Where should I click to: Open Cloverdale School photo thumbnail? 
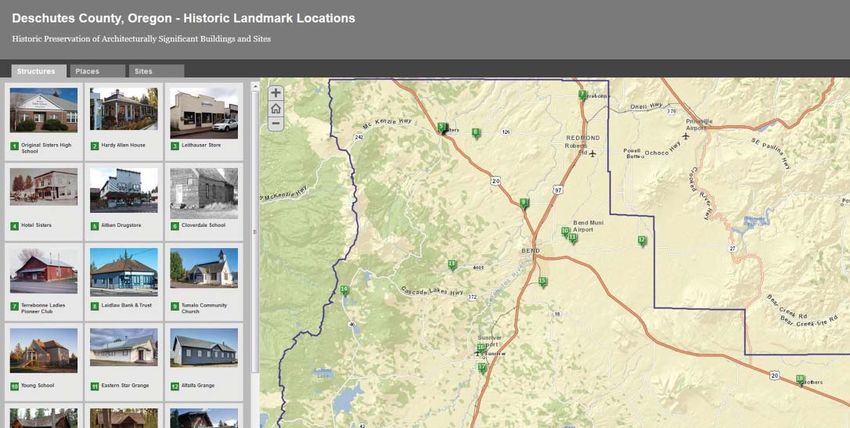tap(204, 193)
